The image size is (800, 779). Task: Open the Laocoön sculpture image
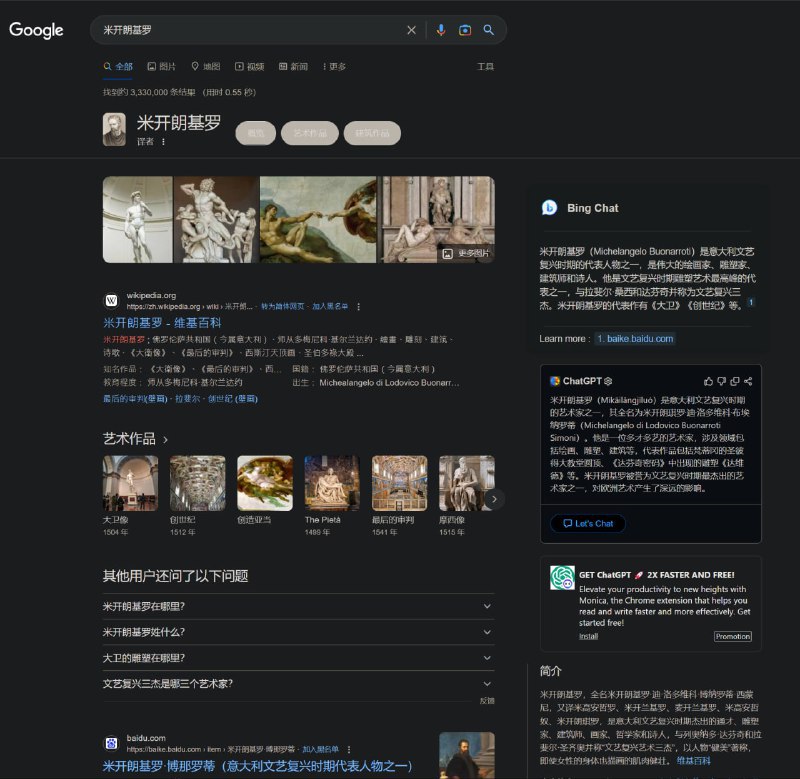tap(216, 219)
